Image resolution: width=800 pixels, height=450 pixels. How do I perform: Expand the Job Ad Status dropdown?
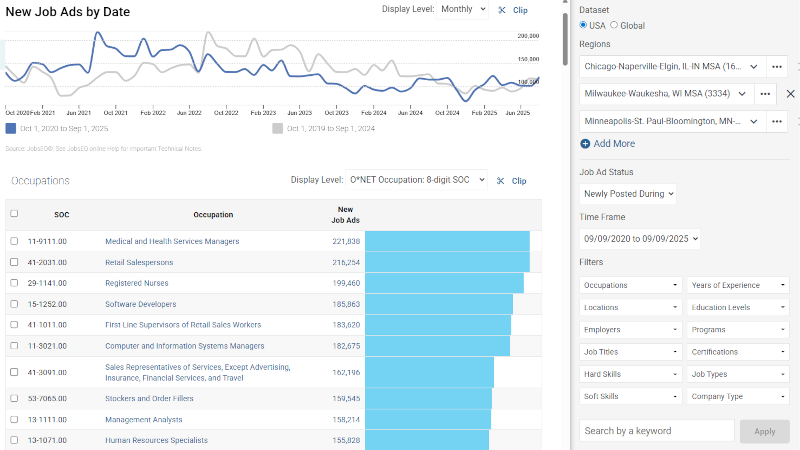(628, 193)
